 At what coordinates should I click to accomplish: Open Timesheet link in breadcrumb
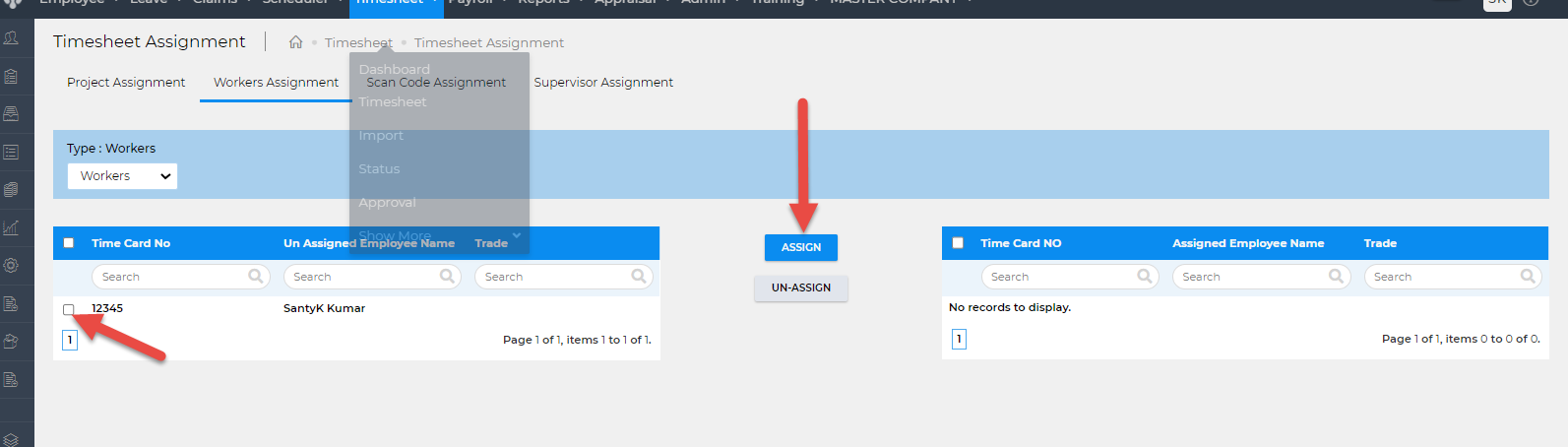358,42
